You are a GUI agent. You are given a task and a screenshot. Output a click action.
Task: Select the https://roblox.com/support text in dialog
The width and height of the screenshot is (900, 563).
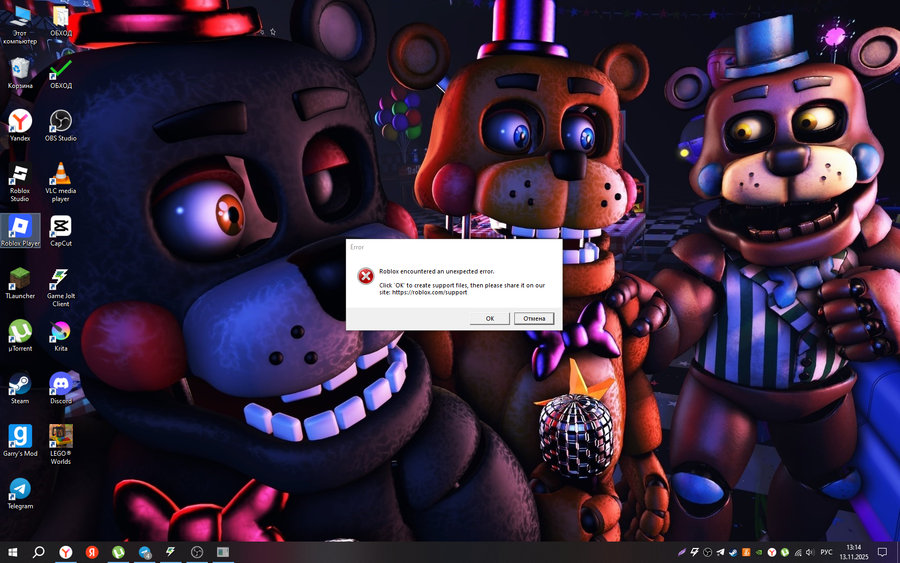pos(429,292)
